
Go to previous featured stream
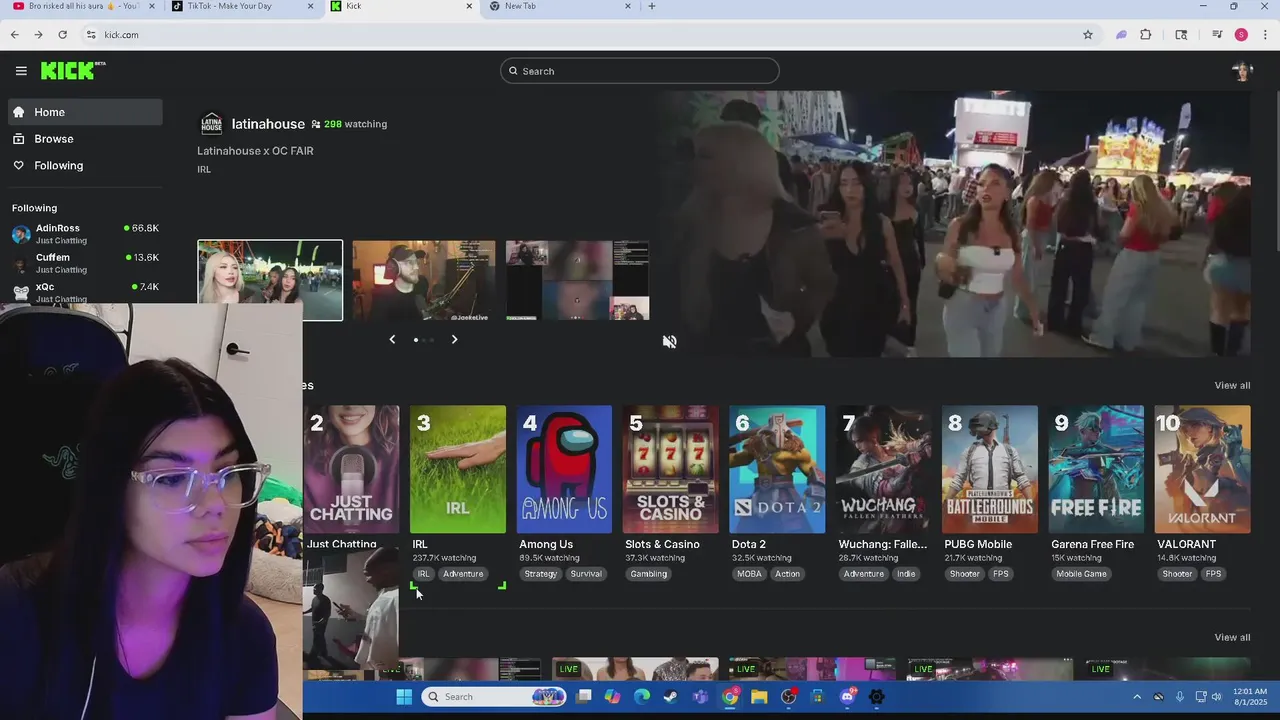coord(392,340)
